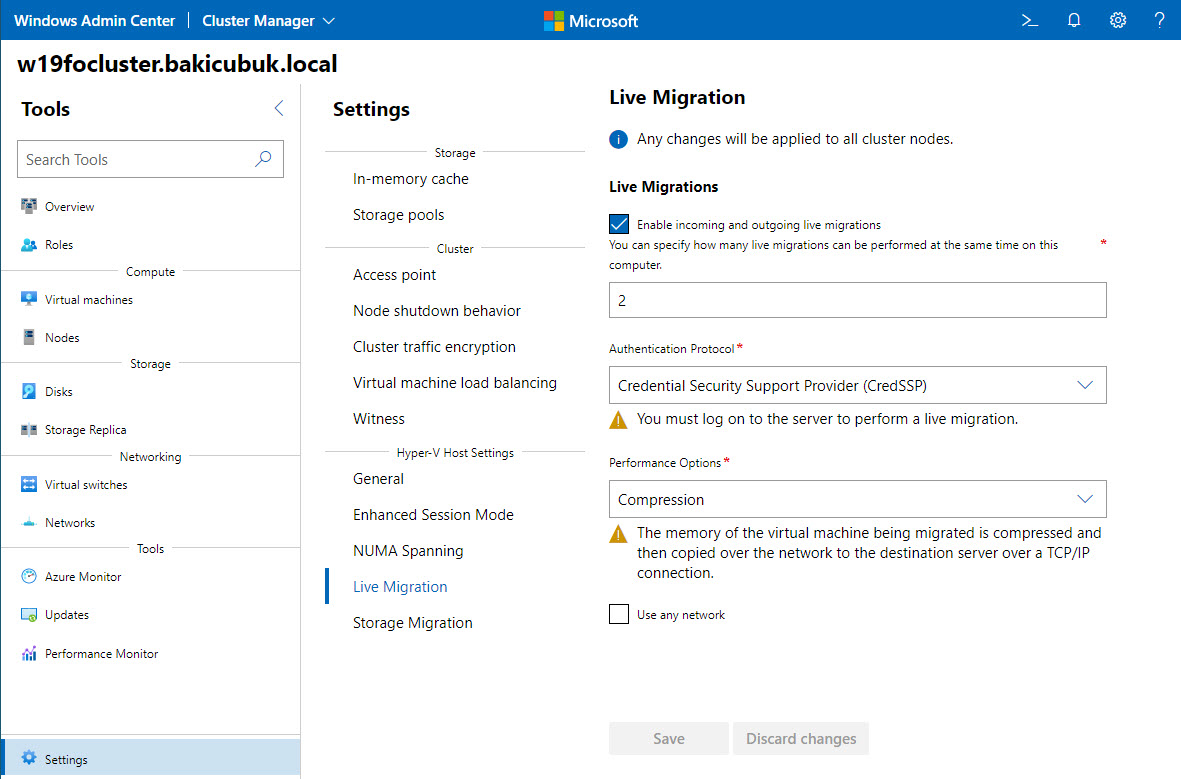Select Enhanced Session Mode settings
Screen dimensions: 1181x779
(x=433, y=515)
